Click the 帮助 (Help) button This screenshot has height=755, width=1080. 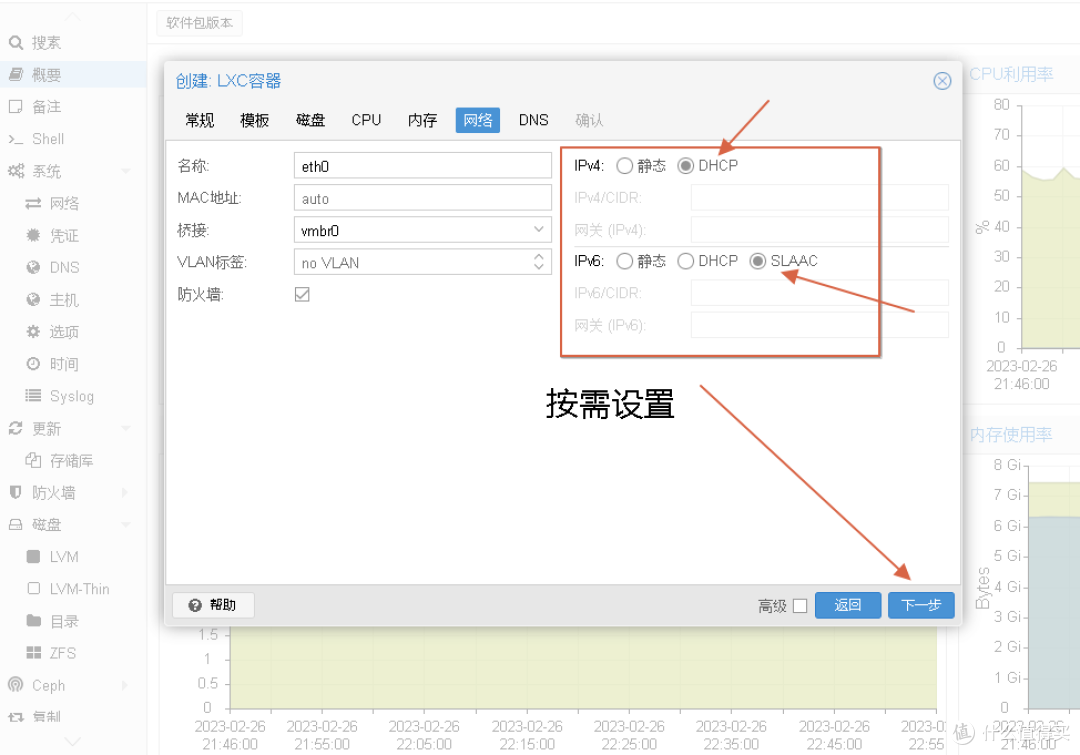coord(212,605)
